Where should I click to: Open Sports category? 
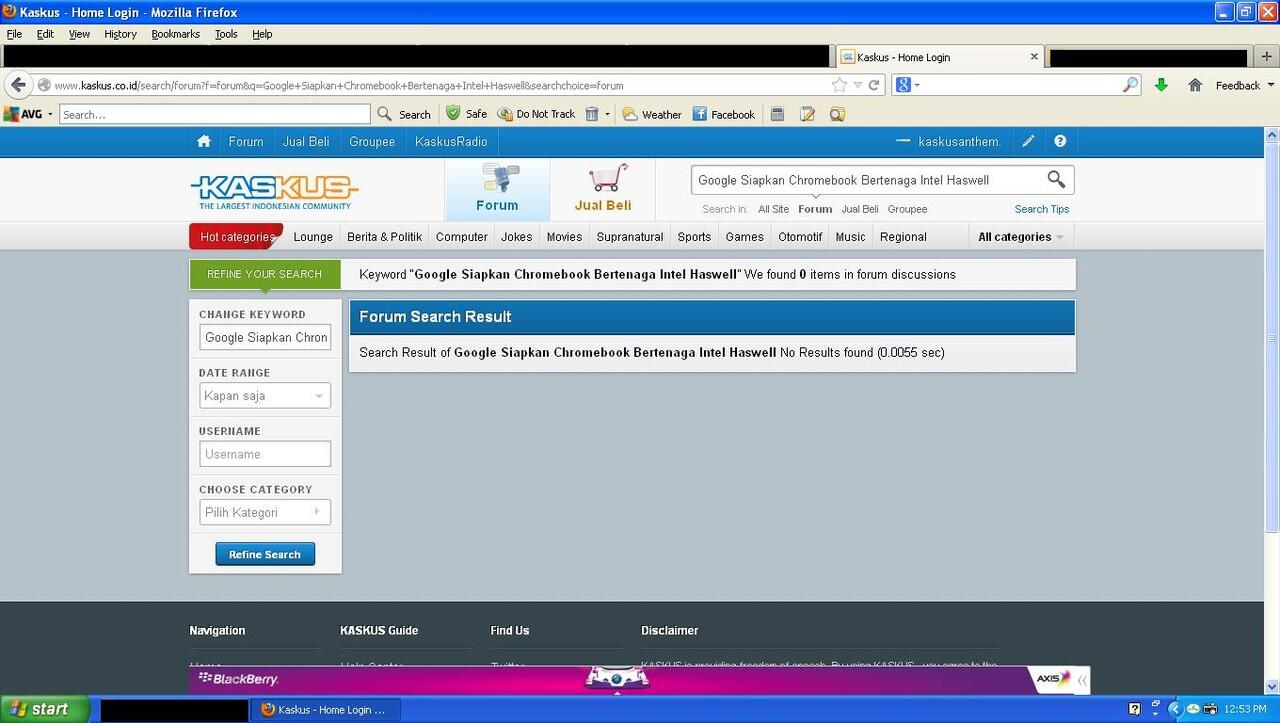pos(694,237)
